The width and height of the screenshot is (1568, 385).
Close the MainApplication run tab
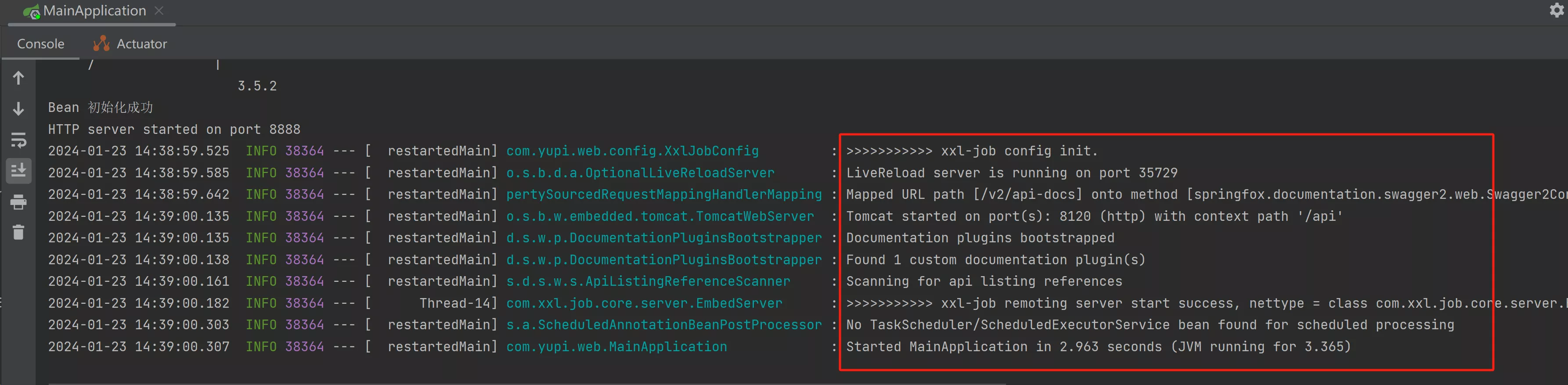click(x=159, y=11)
